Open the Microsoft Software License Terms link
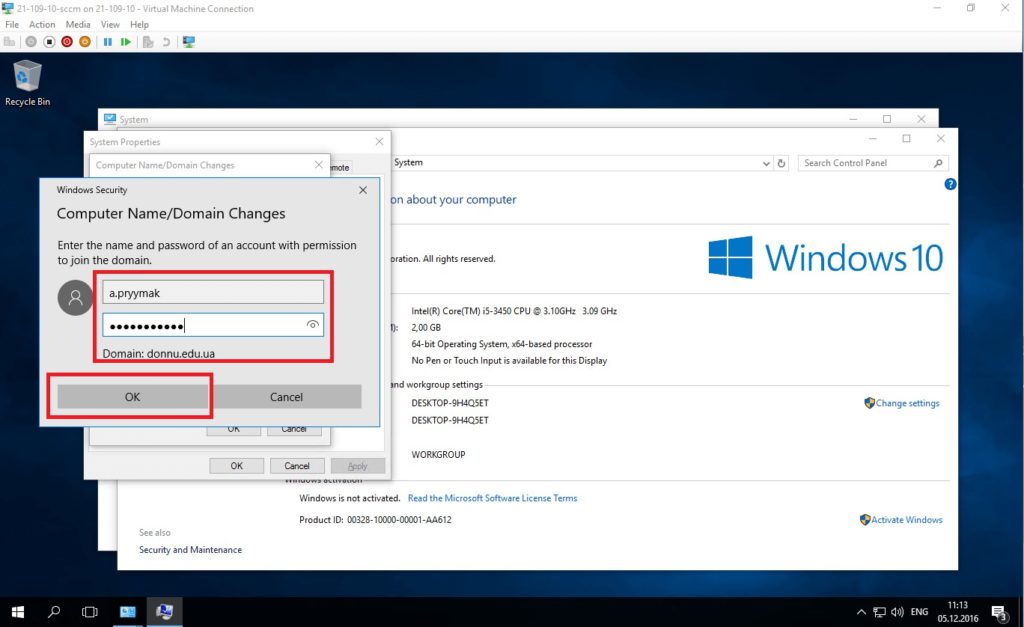This screenshot has width=1024, height=627. pos(492,498)
